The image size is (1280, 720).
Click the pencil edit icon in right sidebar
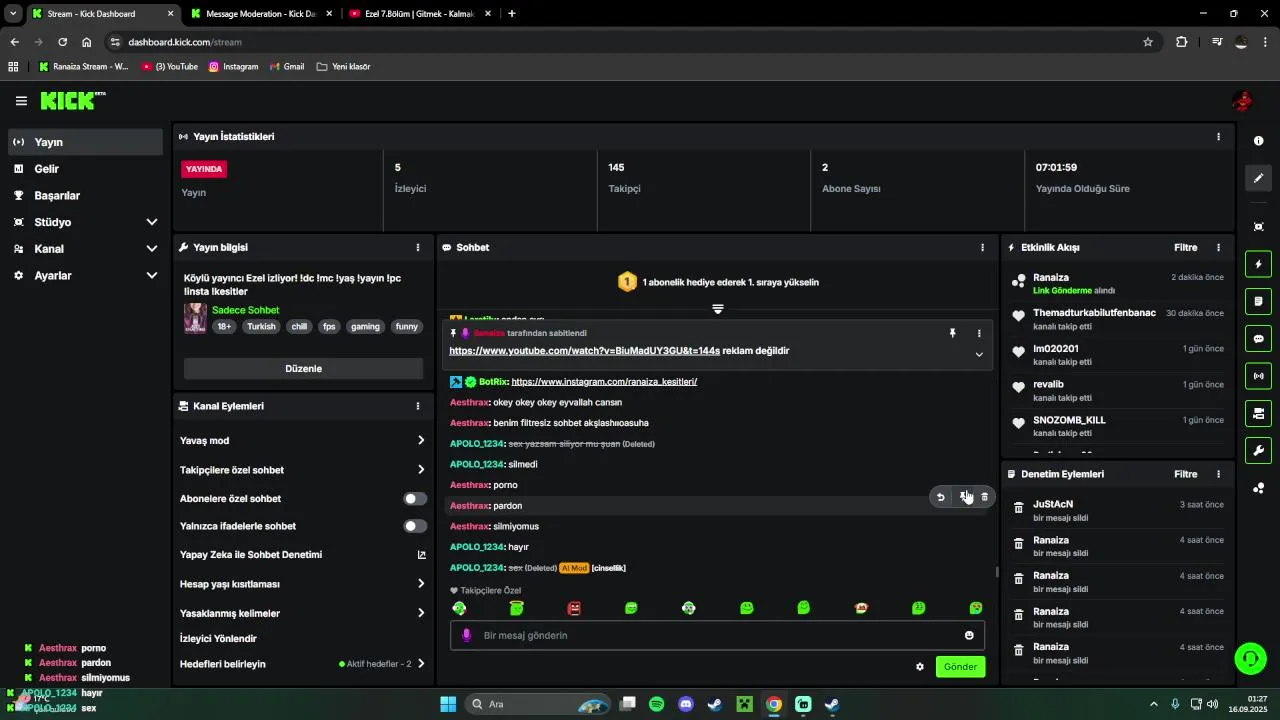click(1259, 178)
